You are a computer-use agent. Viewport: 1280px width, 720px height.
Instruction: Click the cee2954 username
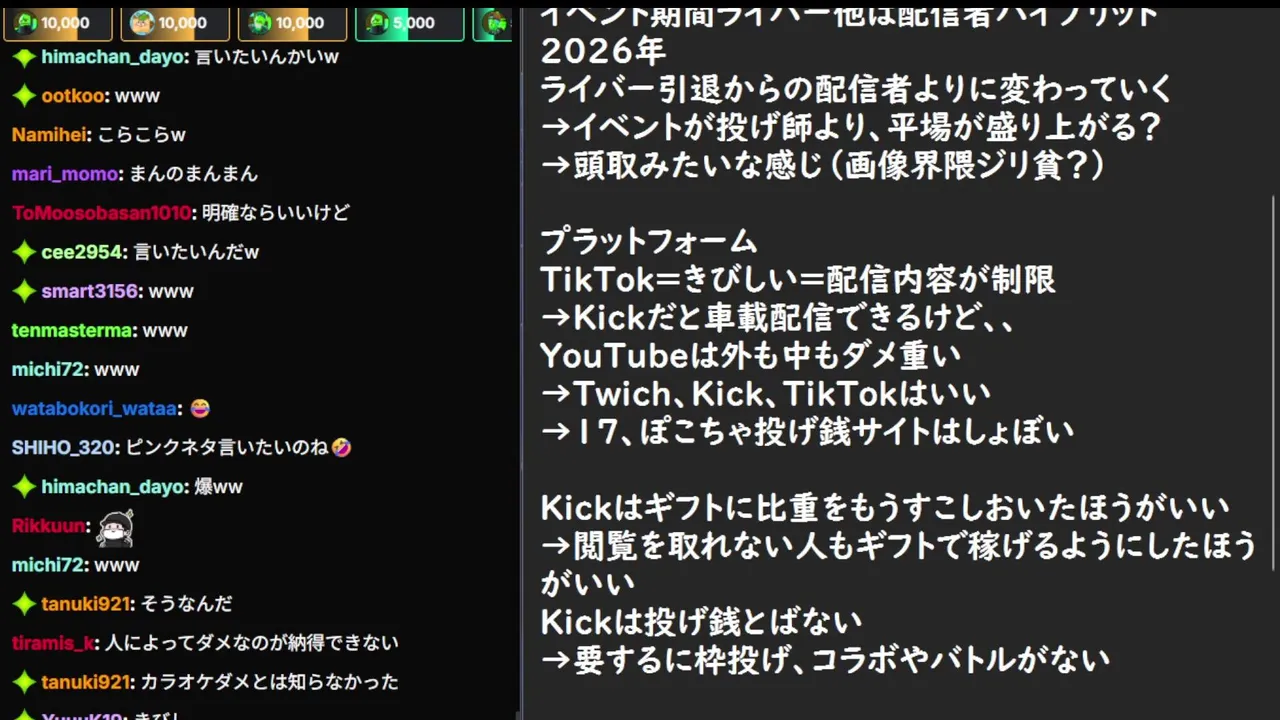(82, 252)
